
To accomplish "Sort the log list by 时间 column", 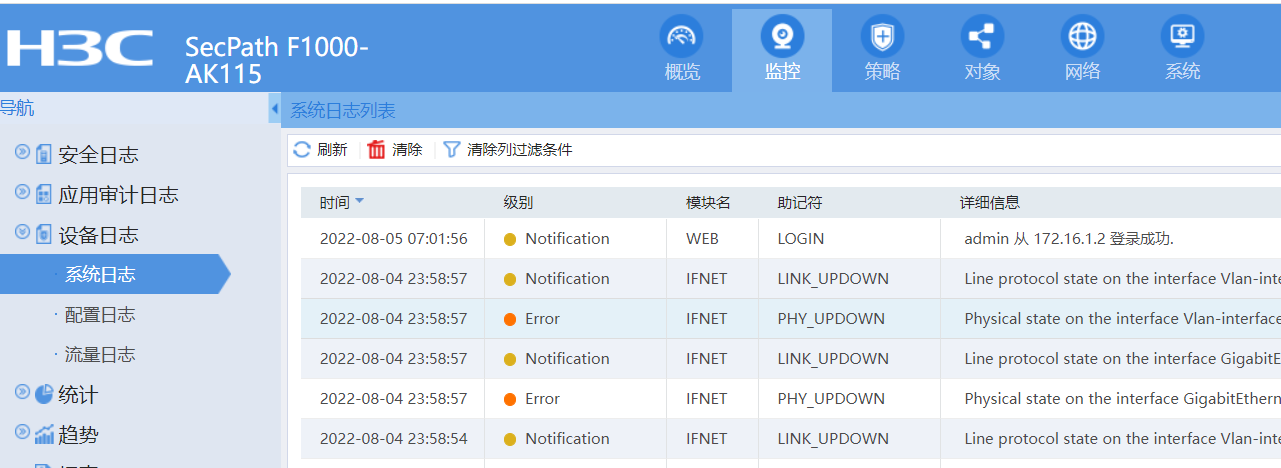I will [x=336, y=203].
